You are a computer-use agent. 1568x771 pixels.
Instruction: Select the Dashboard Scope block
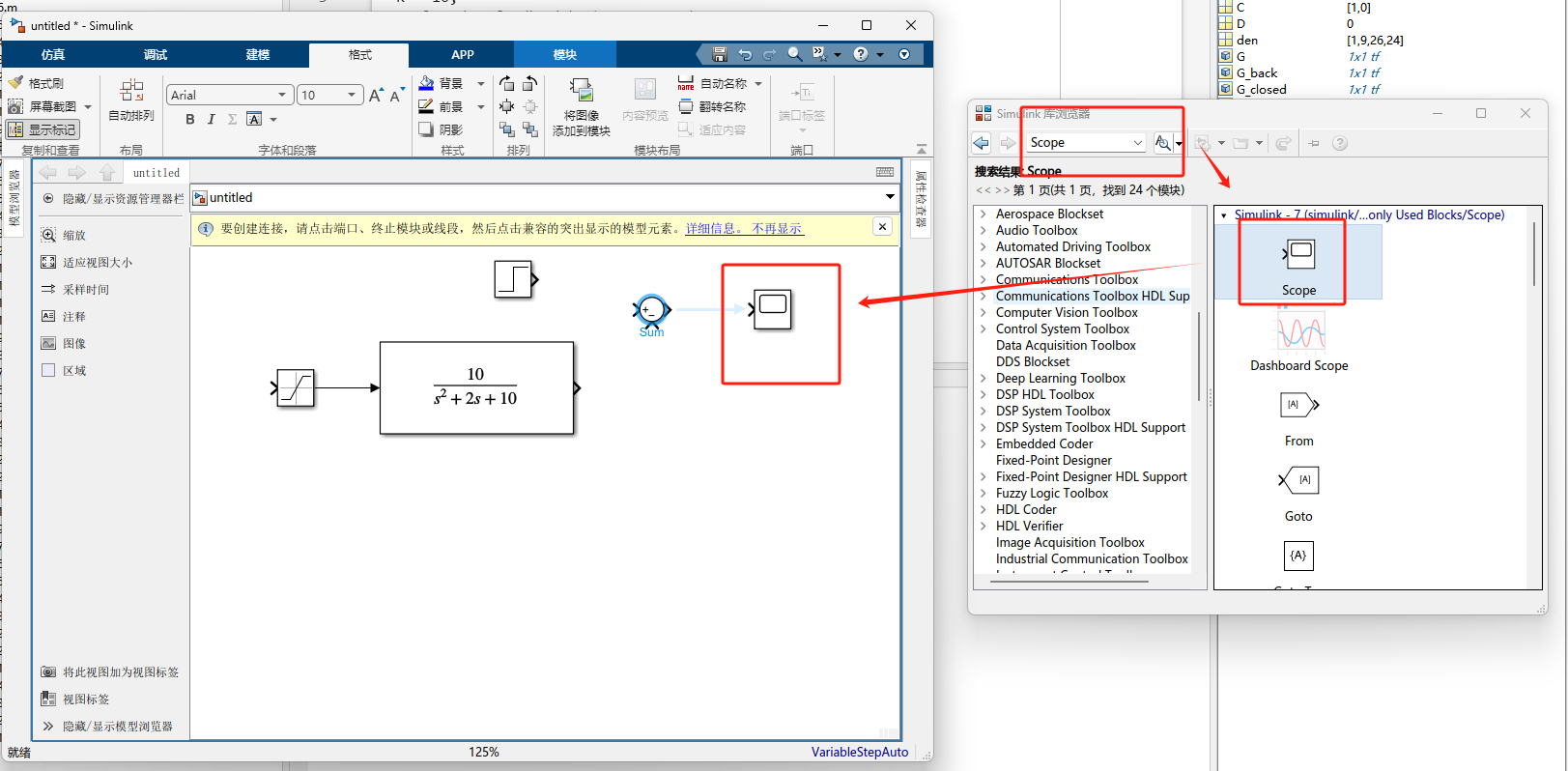click(x=1299, y=339)
